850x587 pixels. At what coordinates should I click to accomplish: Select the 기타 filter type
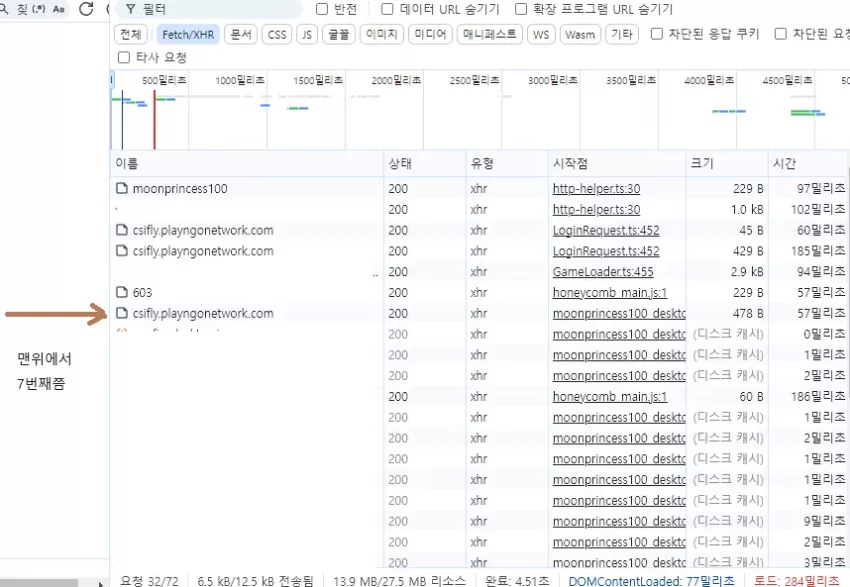point(622,35)
